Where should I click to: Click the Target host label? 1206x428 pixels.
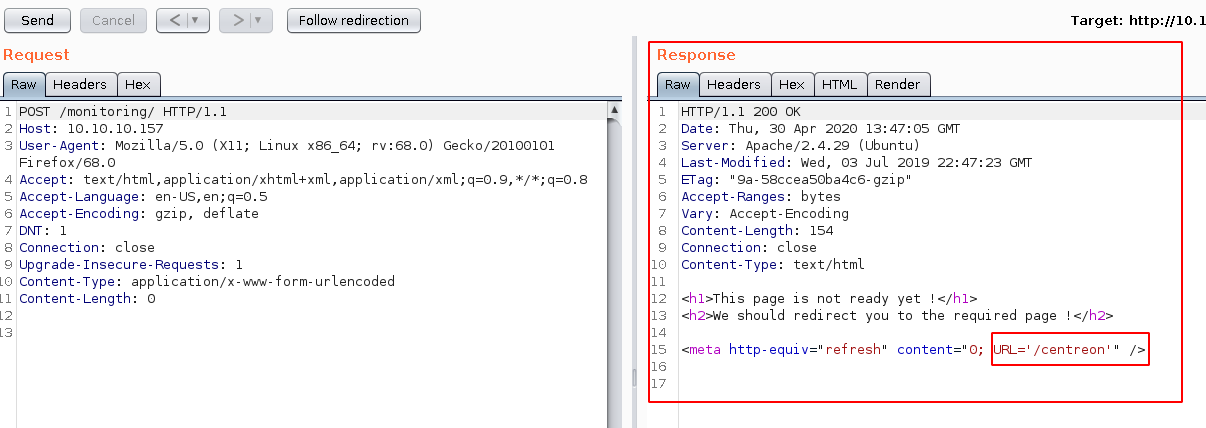[1137, 20]
